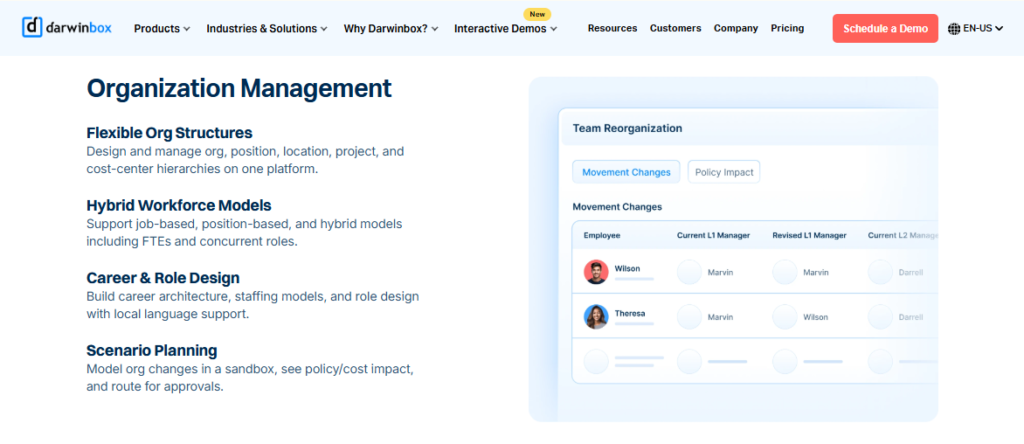Click Theresa's revised L1 manager Wilson

[x=816, y=317]
